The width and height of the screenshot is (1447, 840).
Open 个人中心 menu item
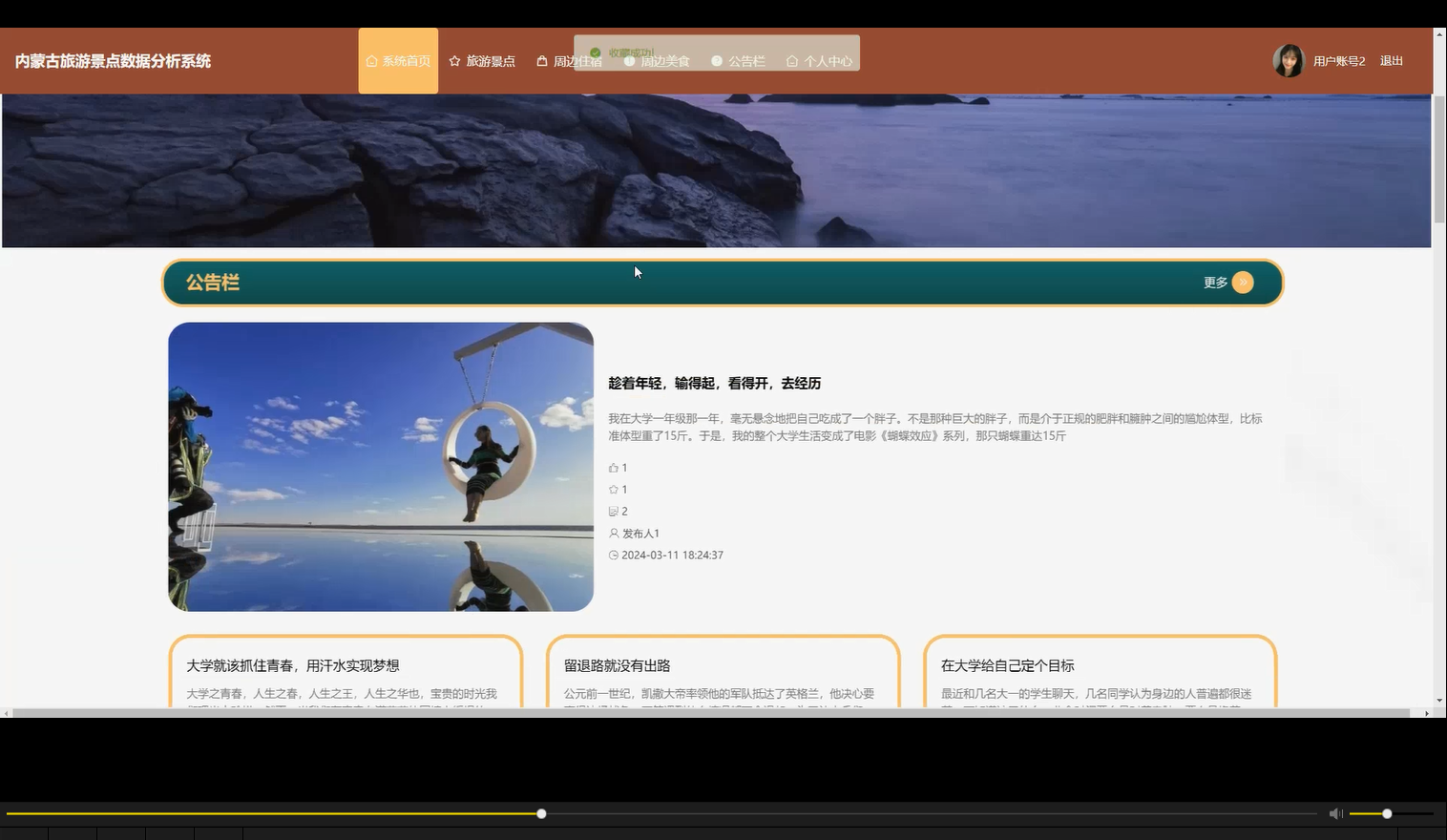click(819, 61)
